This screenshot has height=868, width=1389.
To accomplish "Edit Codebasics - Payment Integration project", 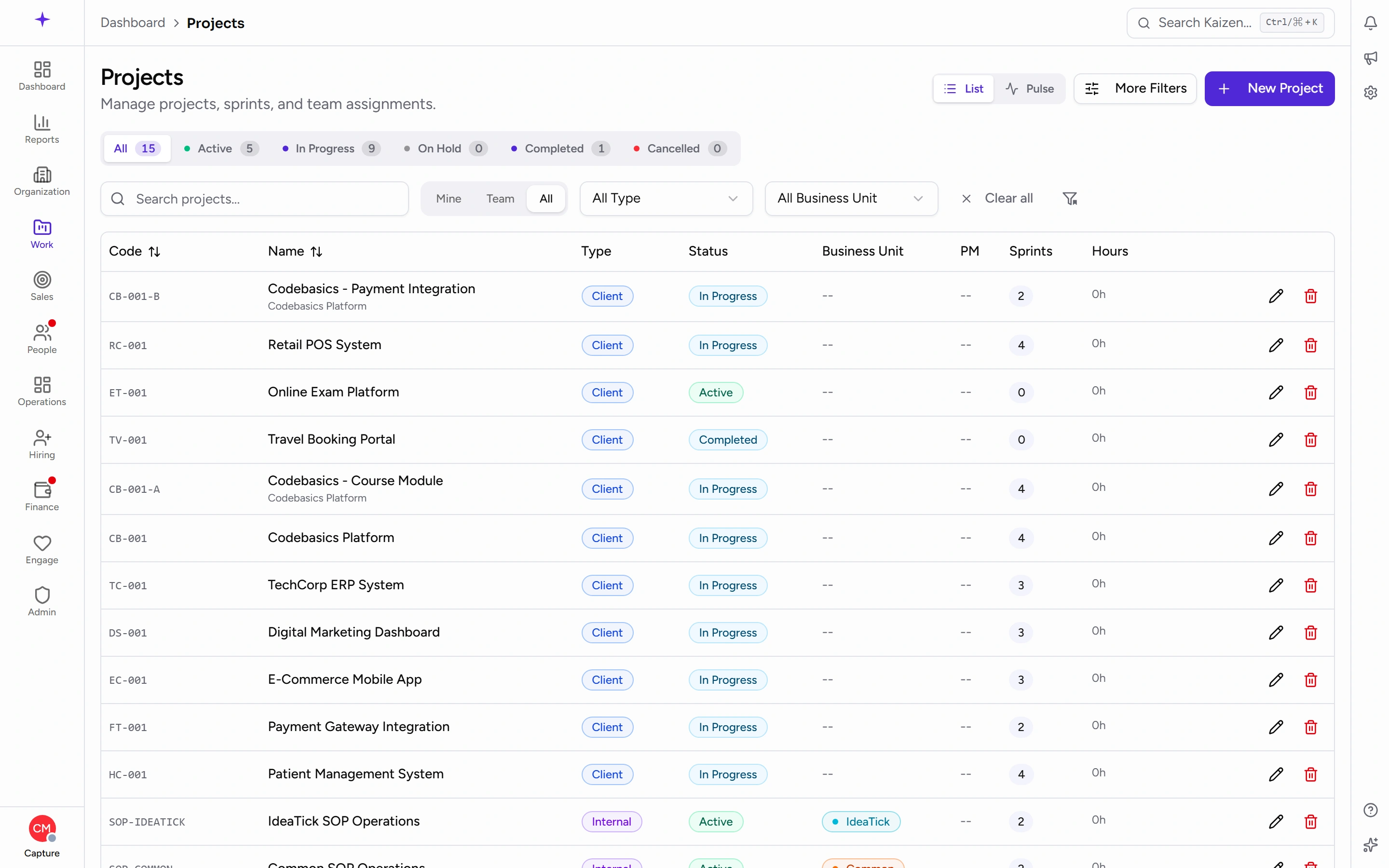I will (x=1275, y=296).
